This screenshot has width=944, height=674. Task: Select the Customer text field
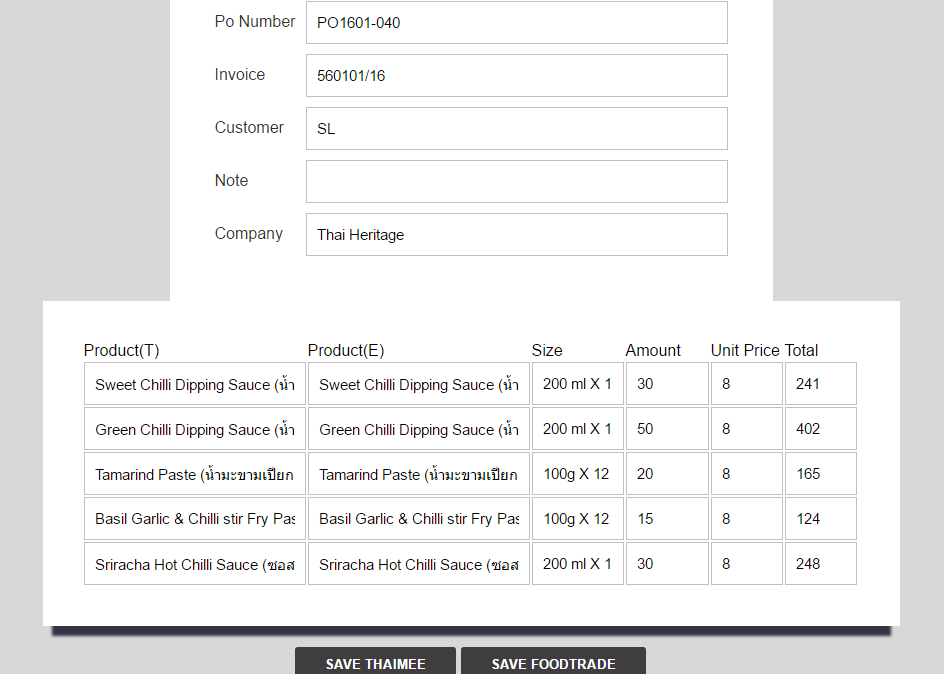pyautogui.click(x=516, y=129)
